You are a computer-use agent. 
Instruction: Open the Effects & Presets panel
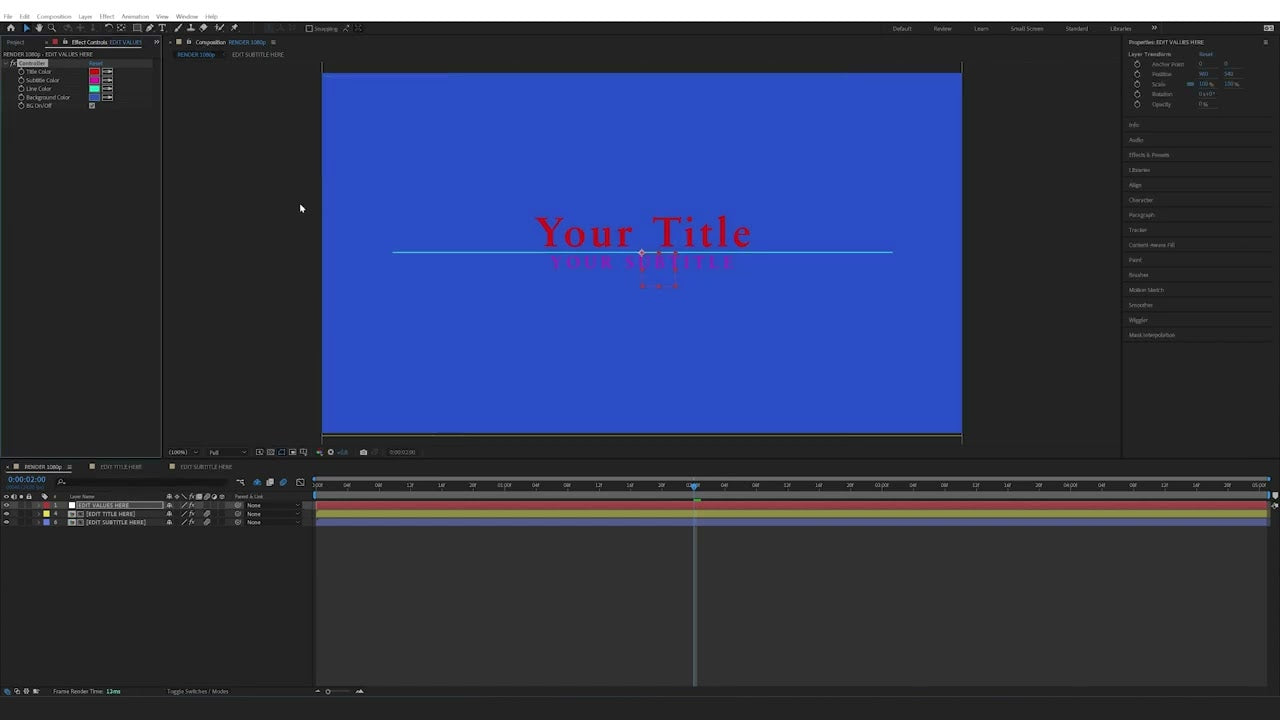[x=1149, y=155]
